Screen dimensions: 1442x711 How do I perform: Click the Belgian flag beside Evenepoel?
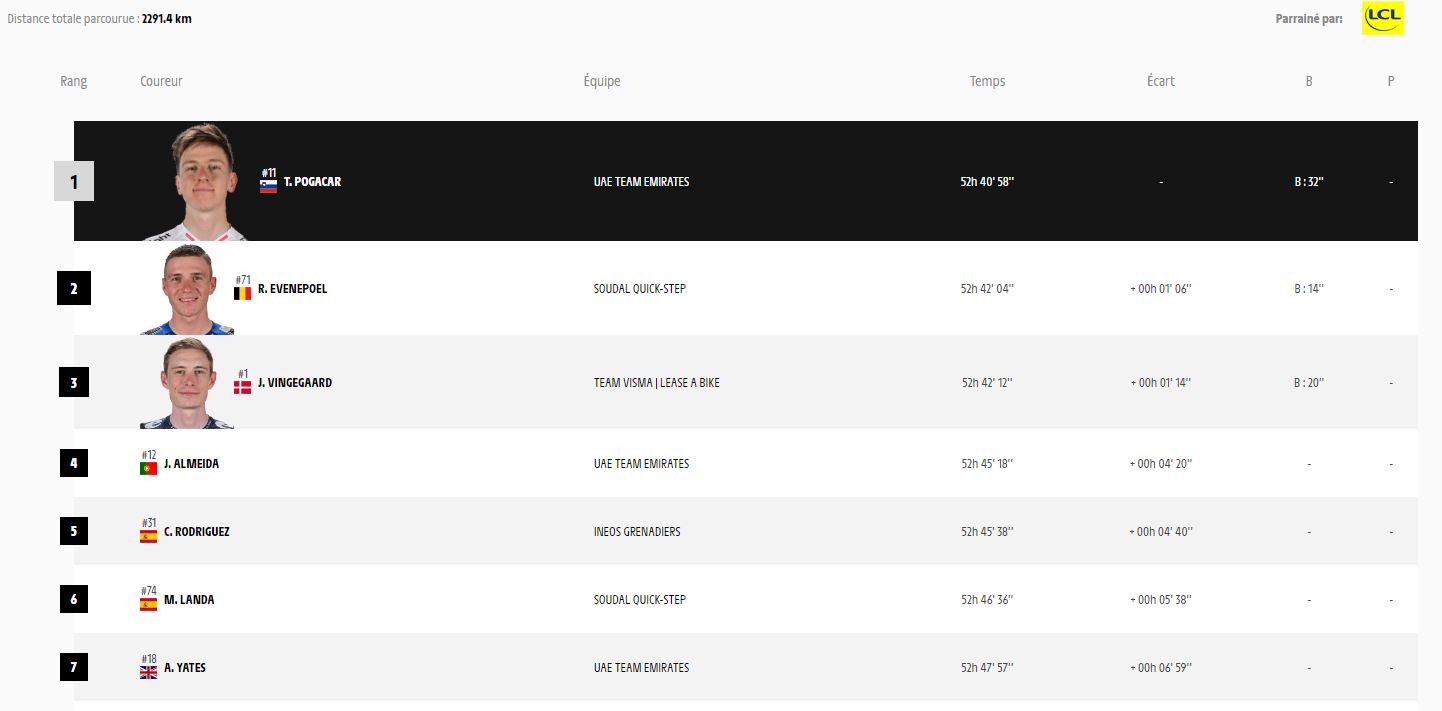[242, 294]
